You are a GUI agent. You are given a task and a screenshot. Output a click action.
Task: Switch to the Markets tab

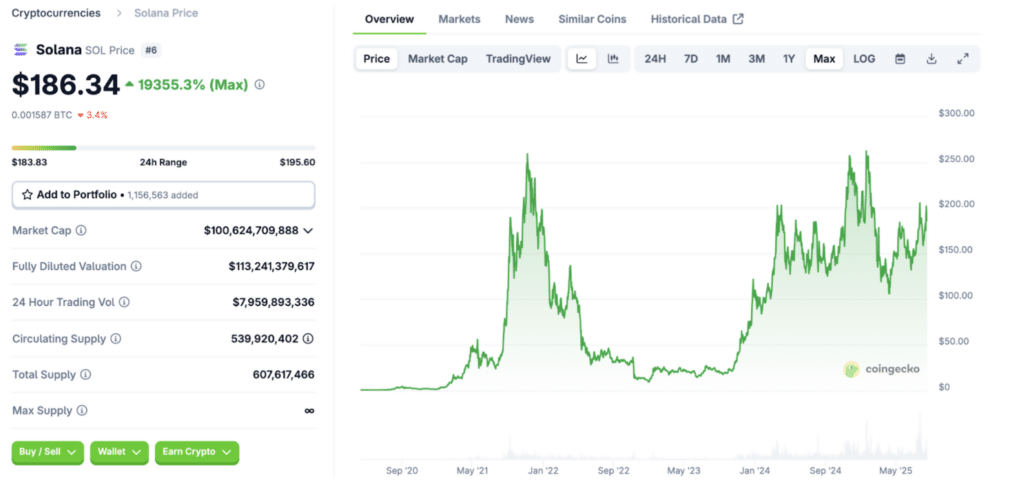[459, 19]
